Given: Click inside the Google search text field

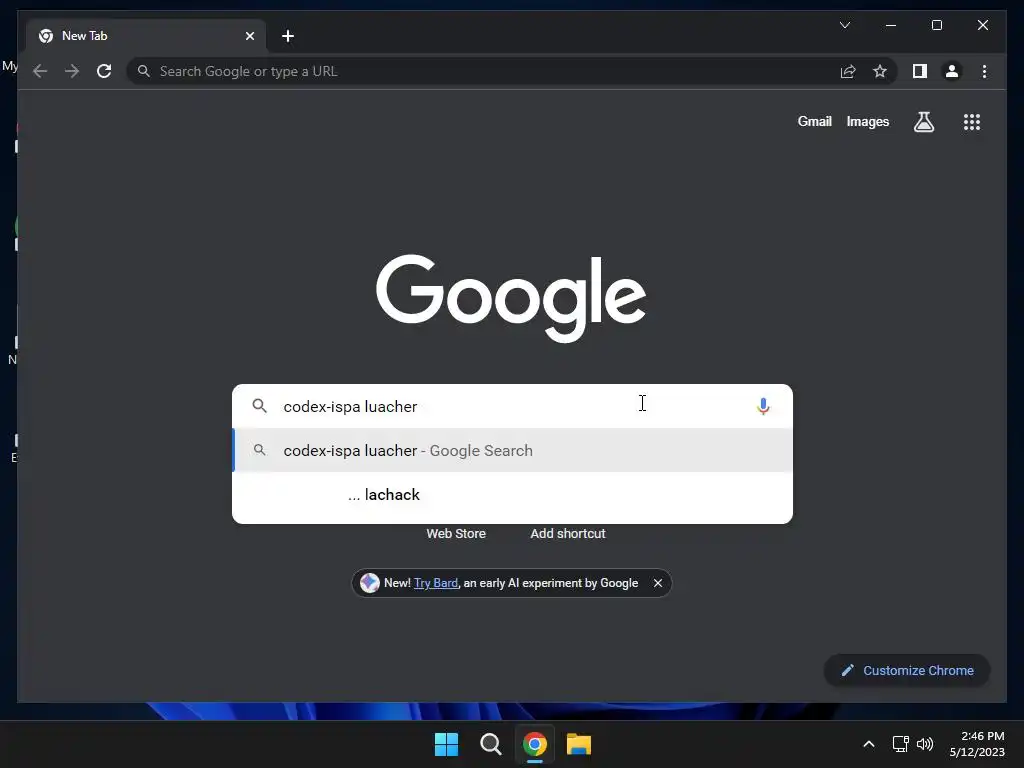Looking at the screenshot, I should pyautogui.click(x=512, y=406).
